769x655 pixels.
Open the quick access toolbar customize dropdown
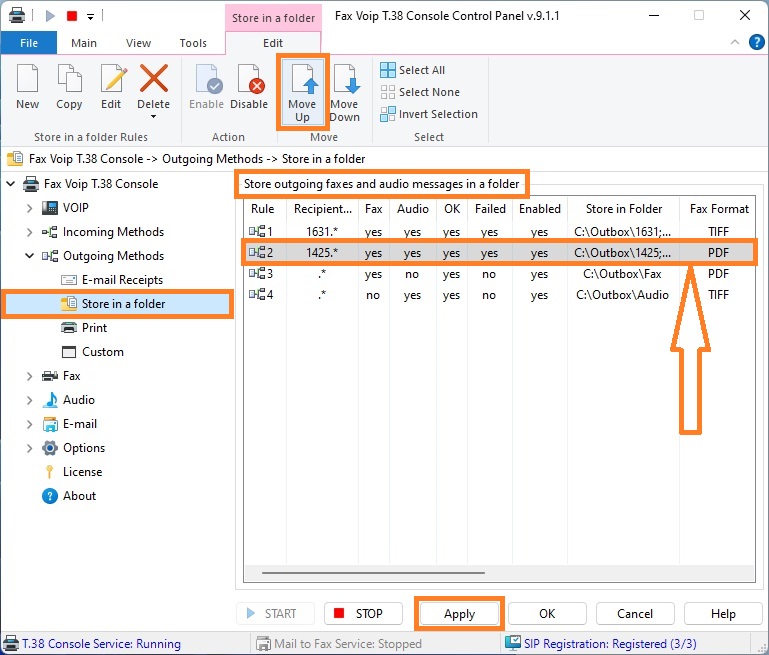click(91, 17)
